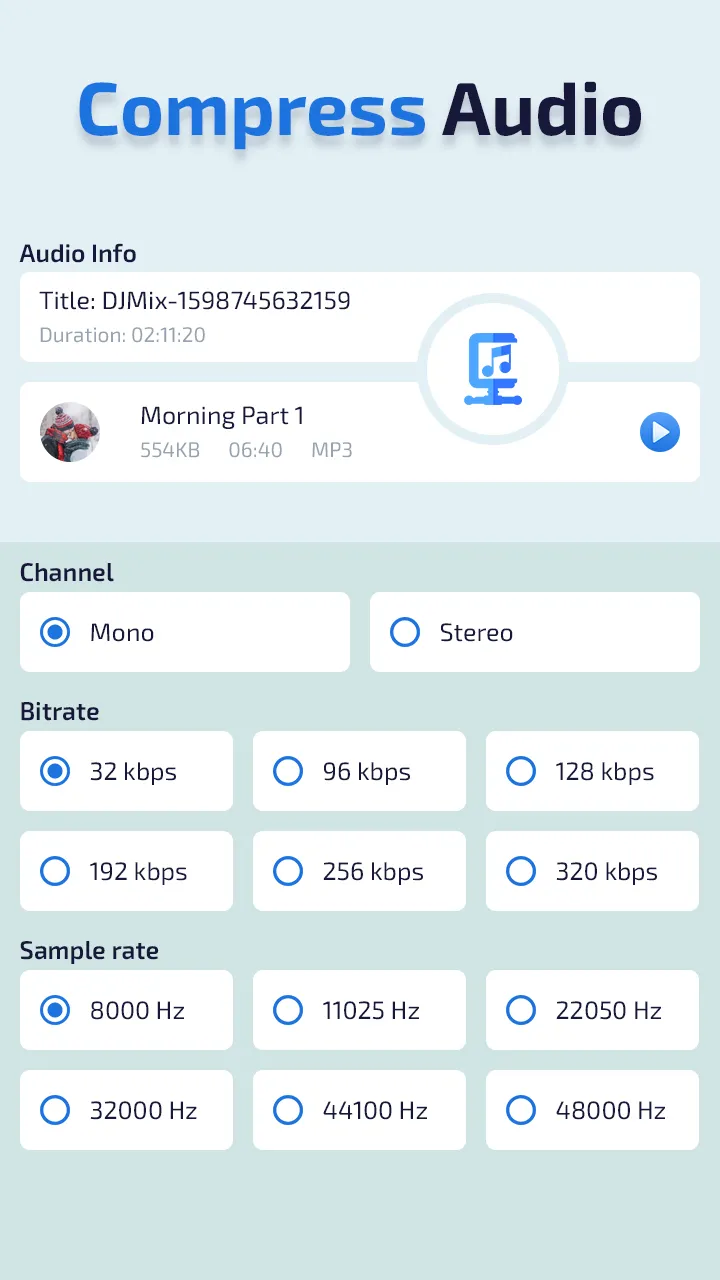Viewport: 720px width, 1280px height.
Task: Play the Morning Part 1 track
Action: [x=660, y=432]
